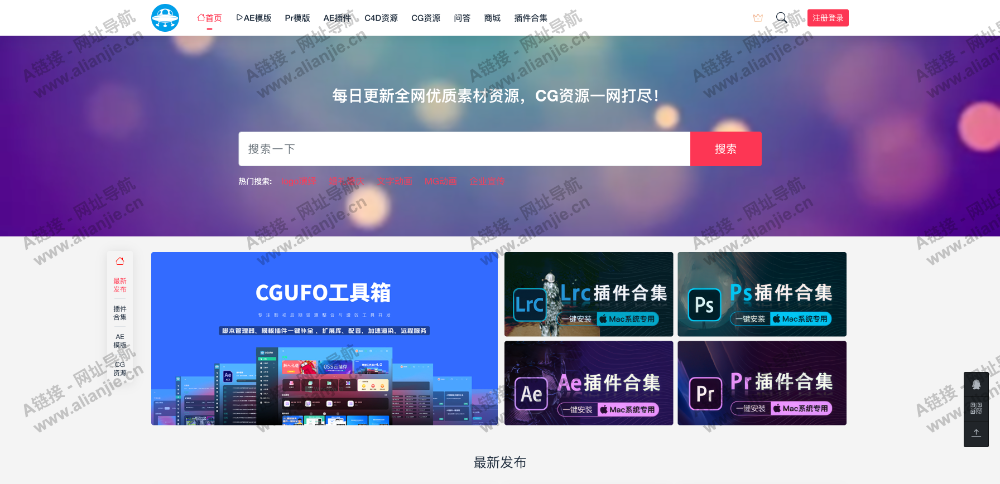The height and width of the screenshot is (484, 1000).
Task: Go to the Pr模版 section
Action: pos(297,18)
